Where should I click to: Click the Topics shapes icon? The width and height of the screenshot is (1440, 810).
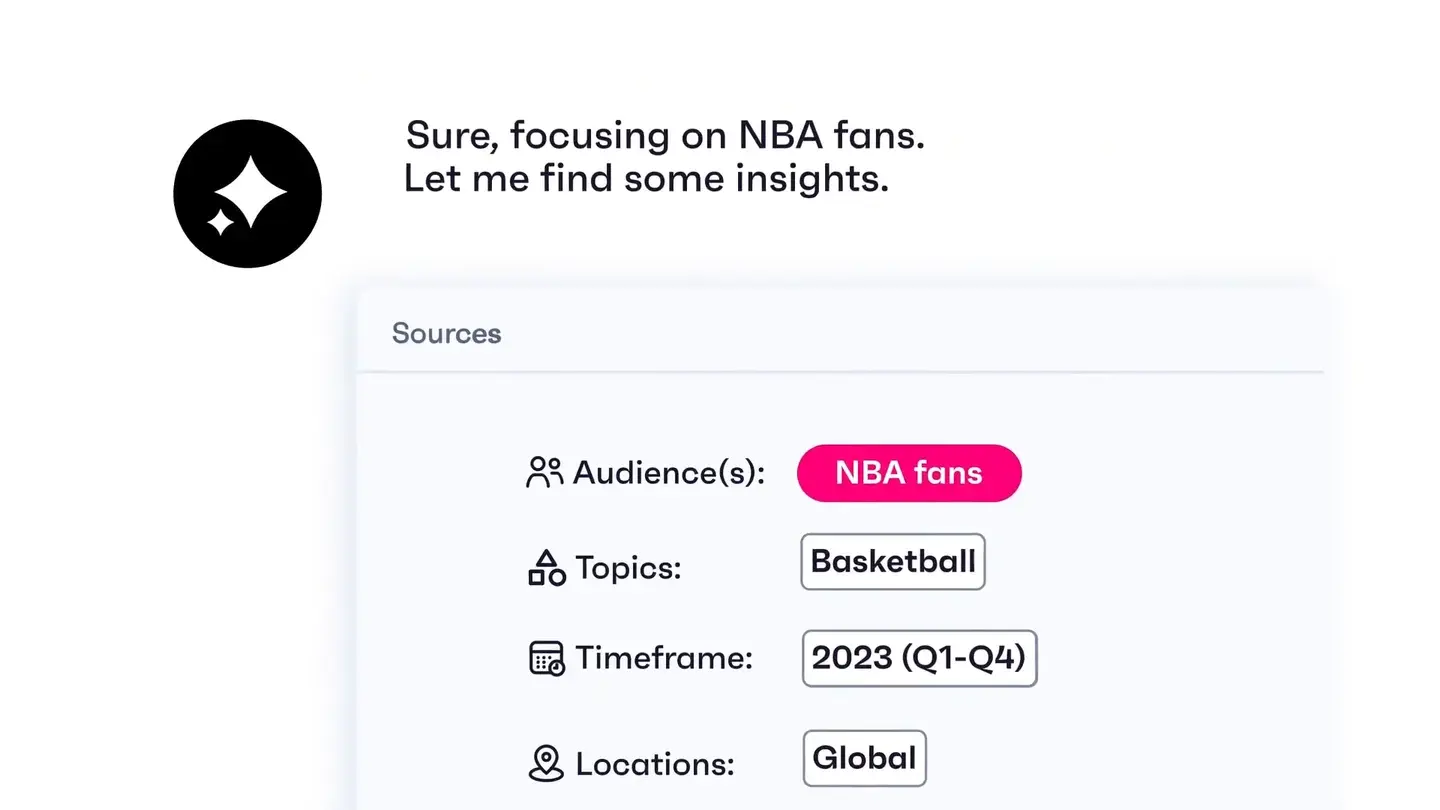546,567
